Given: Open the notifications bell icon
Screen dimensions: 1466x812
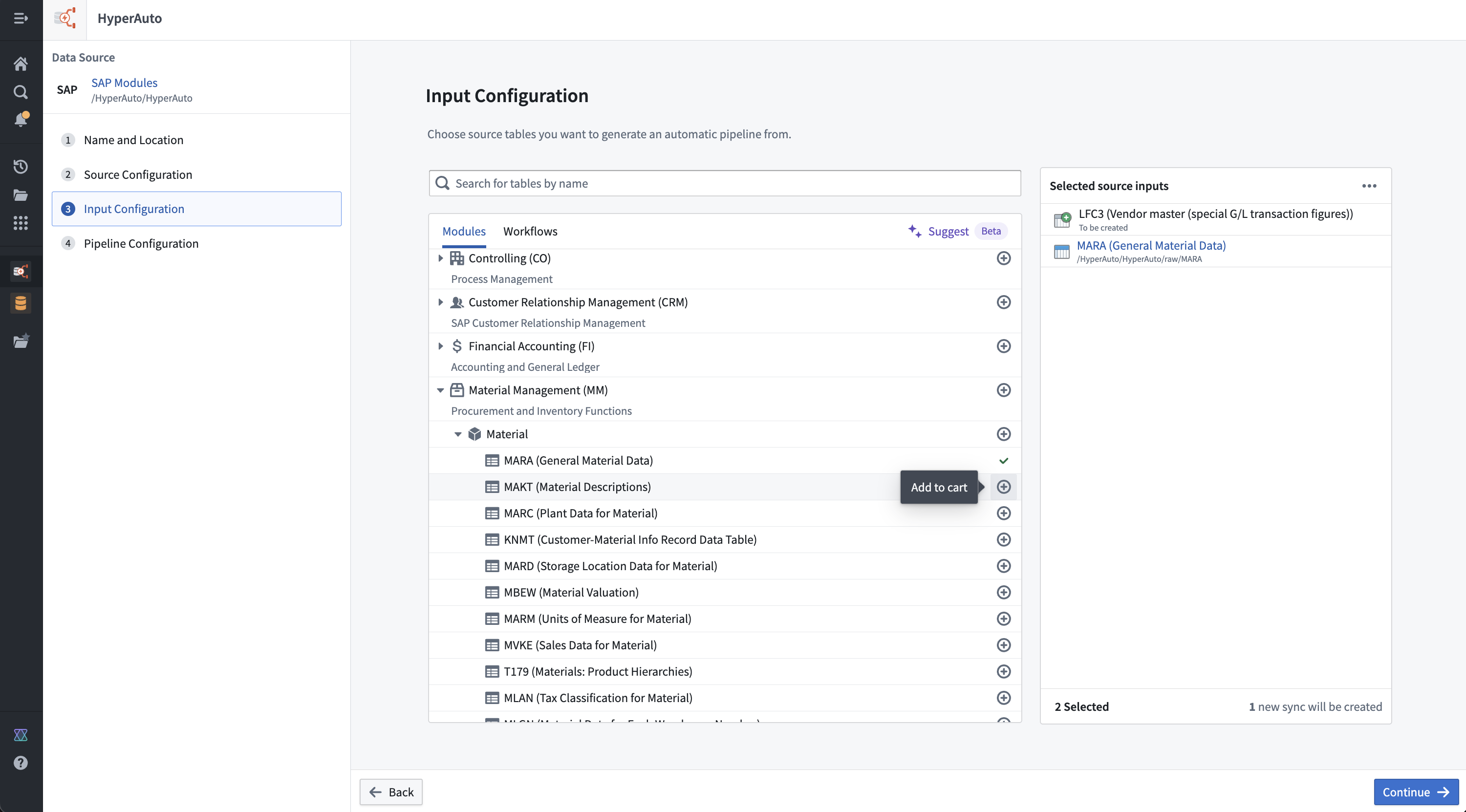Looking at the screenshot, I should click(21, 120).
